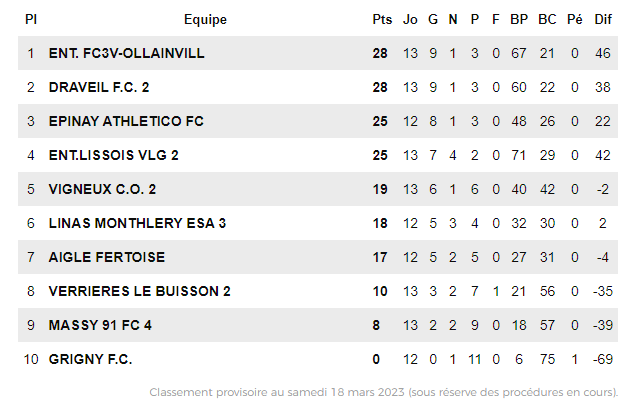The image size is (644, 420).
Task: Select the Dif column header
Action: [603, 19]
